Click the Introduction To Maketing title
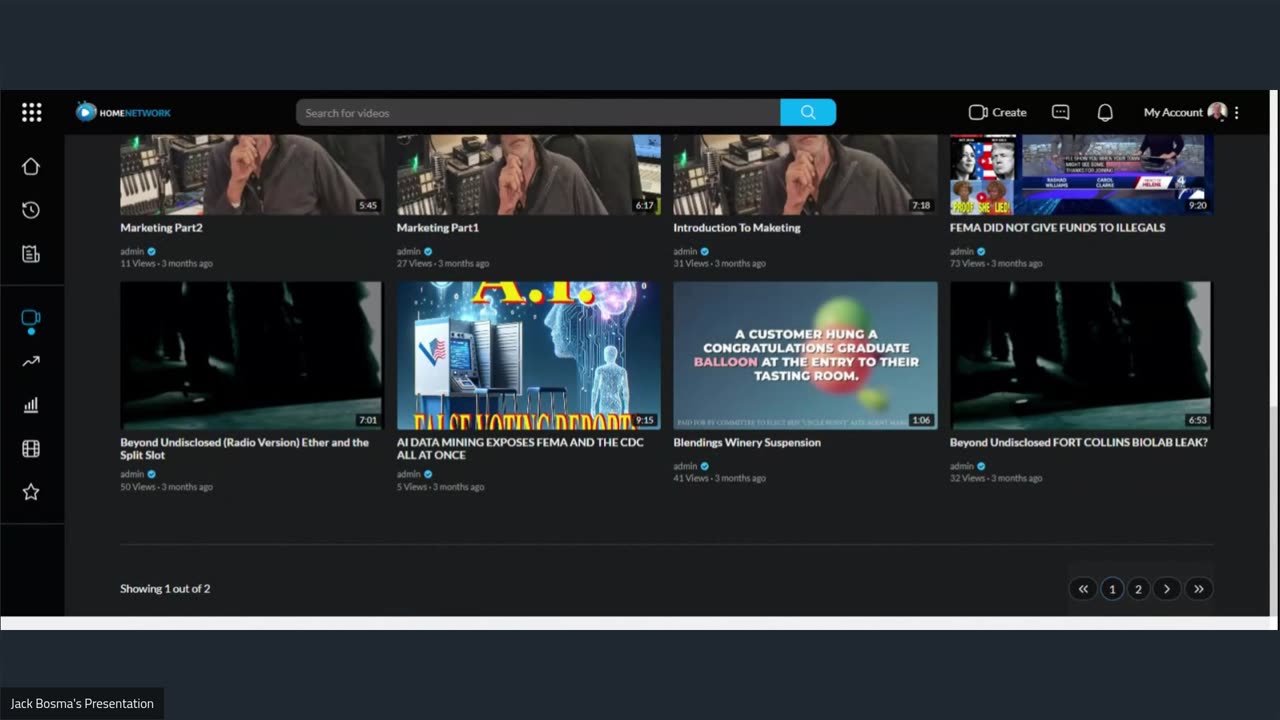Viewport: 1280px width, 720px height. [737, 228]
